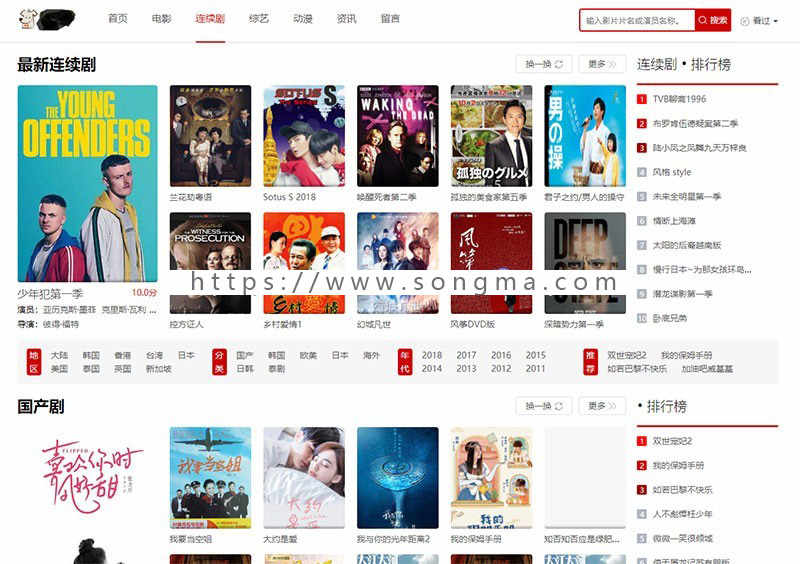Select the 连续剧 nav tab
This screenshot has width=800, height=564.
[x=210, y=19]
